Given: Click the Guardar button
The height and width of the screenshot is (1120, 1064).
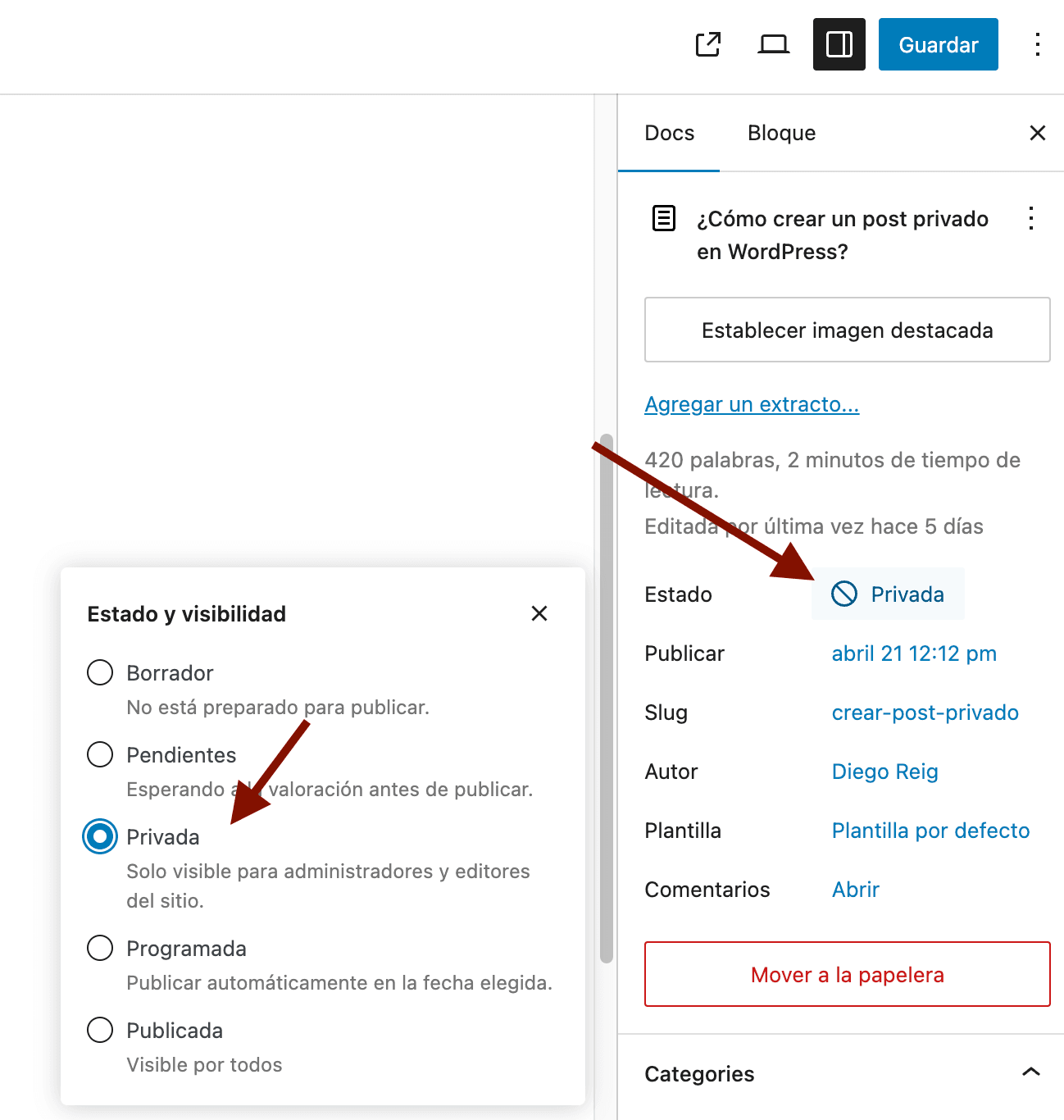Looking at the screenshot, I should point(938,44).
